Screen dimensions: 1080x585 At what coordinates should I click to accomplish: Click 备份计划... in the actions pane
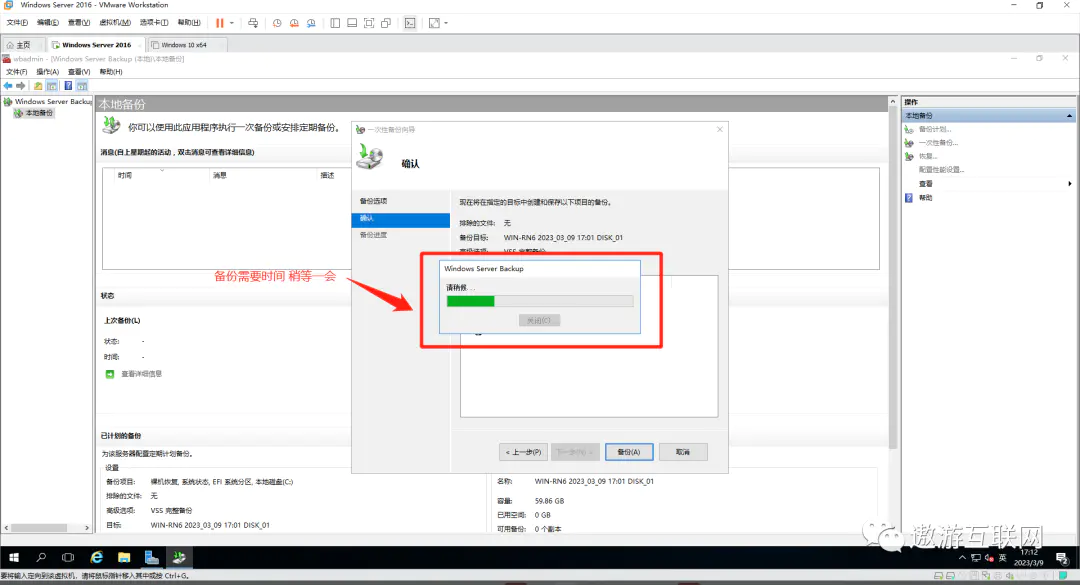tap(935, 130)
